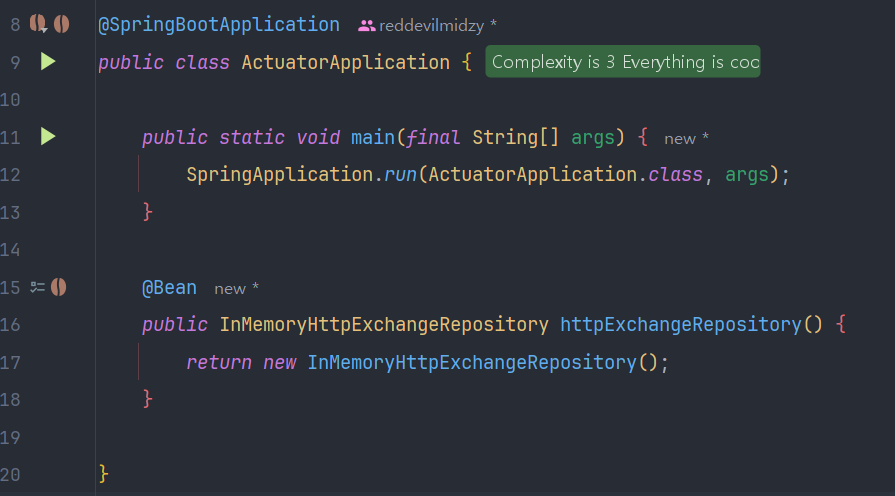Click the list-style gutter icon on line 15

(38, 287)
